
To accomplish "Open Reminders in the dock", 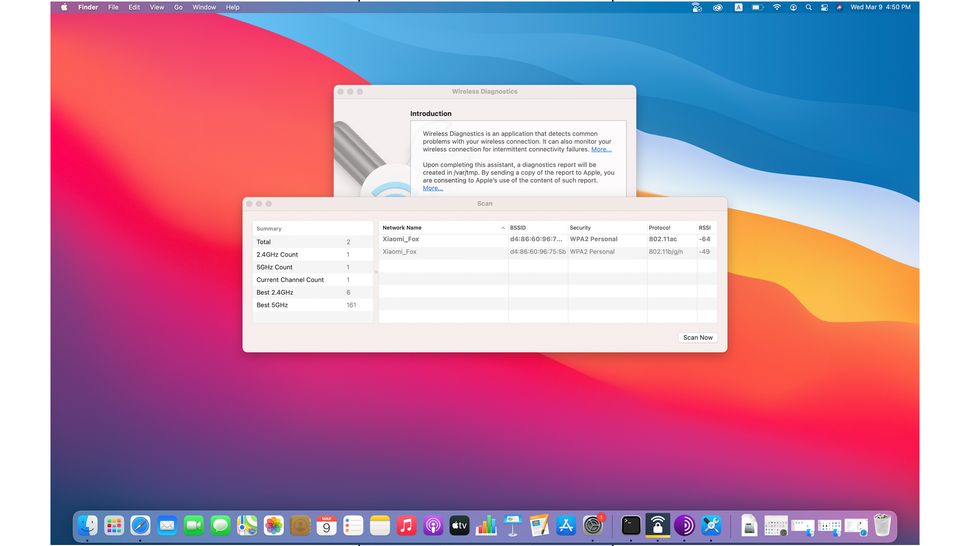I will pyautogui.click(x=353, y=526).
